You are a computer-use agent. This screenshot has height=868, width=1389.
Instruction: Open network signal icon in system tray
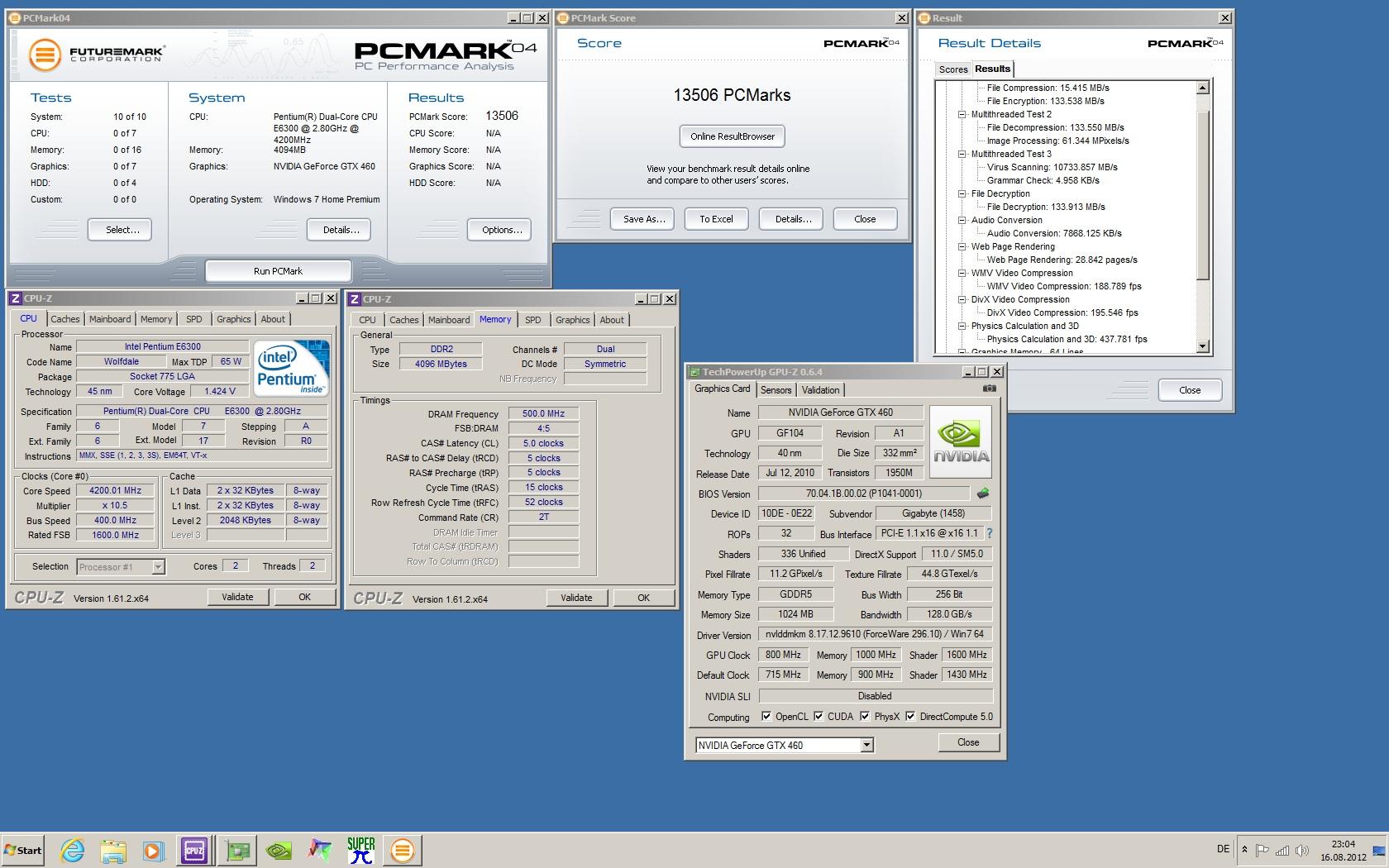pyautogui.click(x=1282, y=850)
